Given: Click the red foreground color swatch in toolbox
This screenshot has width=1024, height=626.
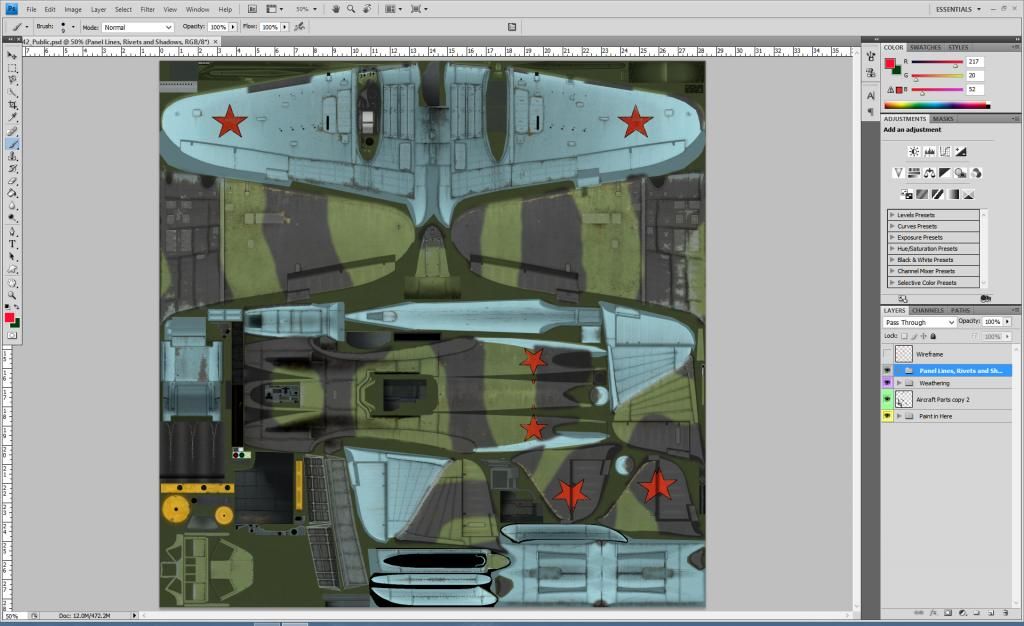Looking at the screenshot, I should pyautogui.click(x=9, y=317).
